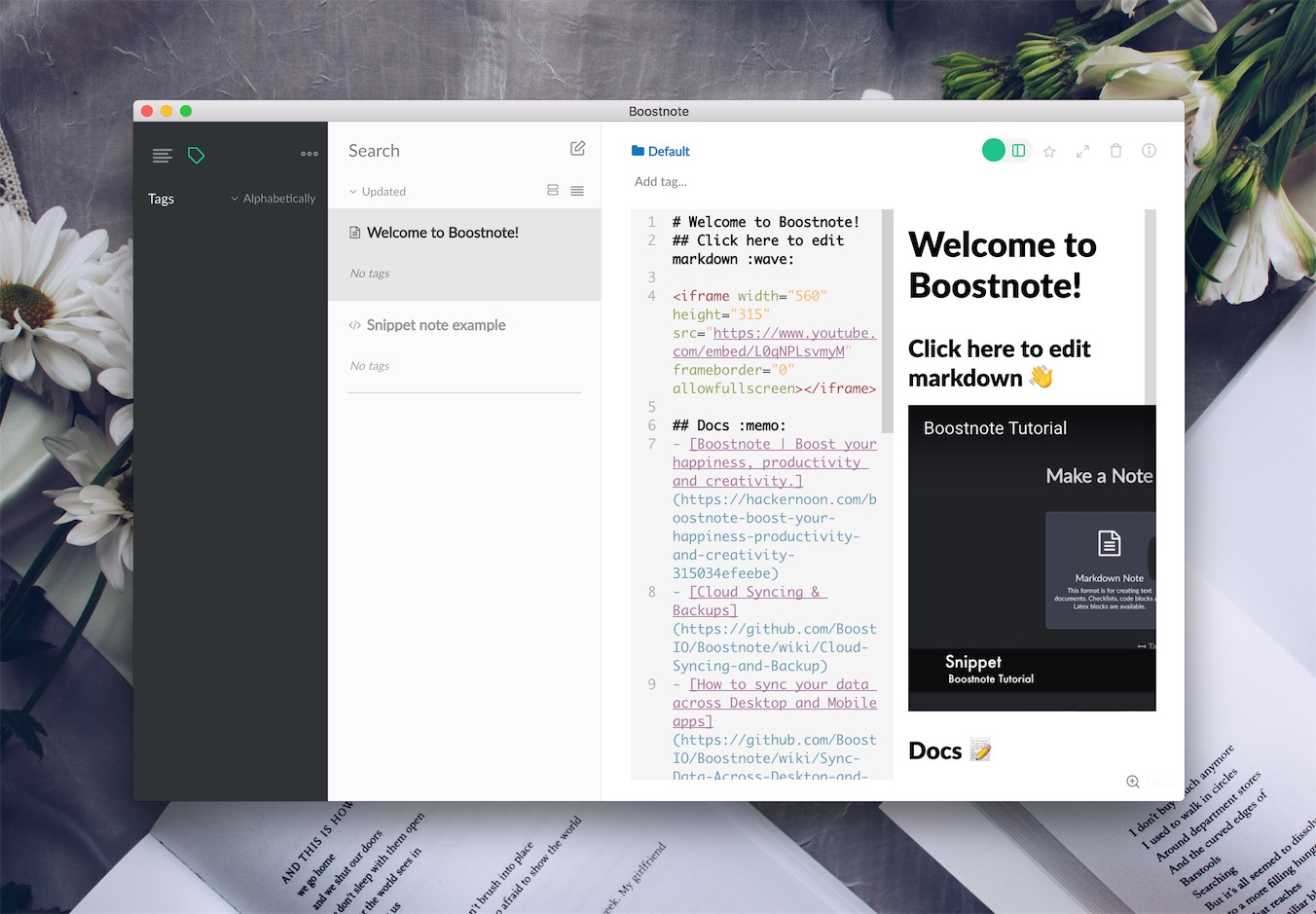Open the Default folder selector
Viewport: 1316px width, 914px height.
click(x=661, y=151)
